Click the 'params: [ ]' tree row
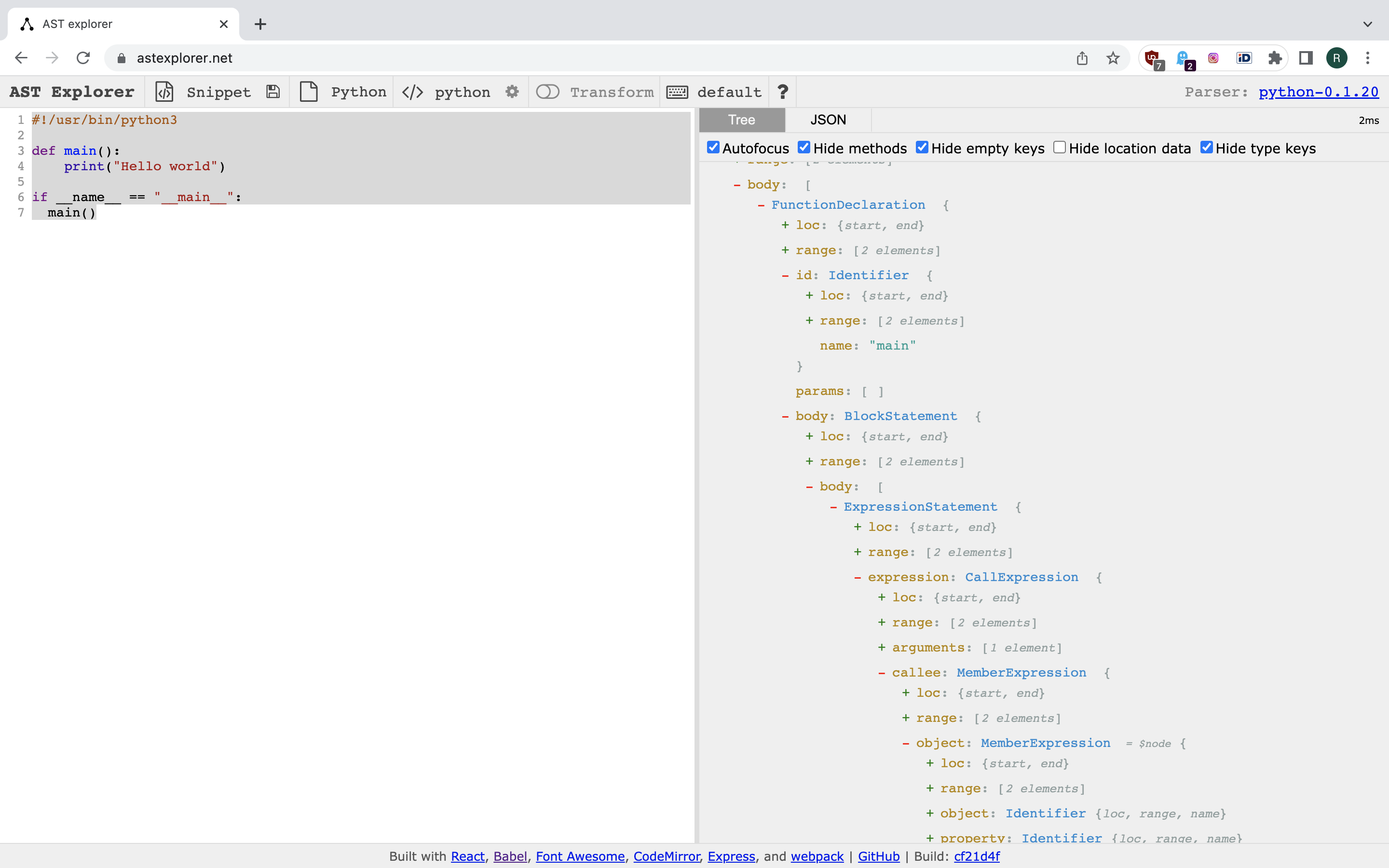 pos(839,392)
